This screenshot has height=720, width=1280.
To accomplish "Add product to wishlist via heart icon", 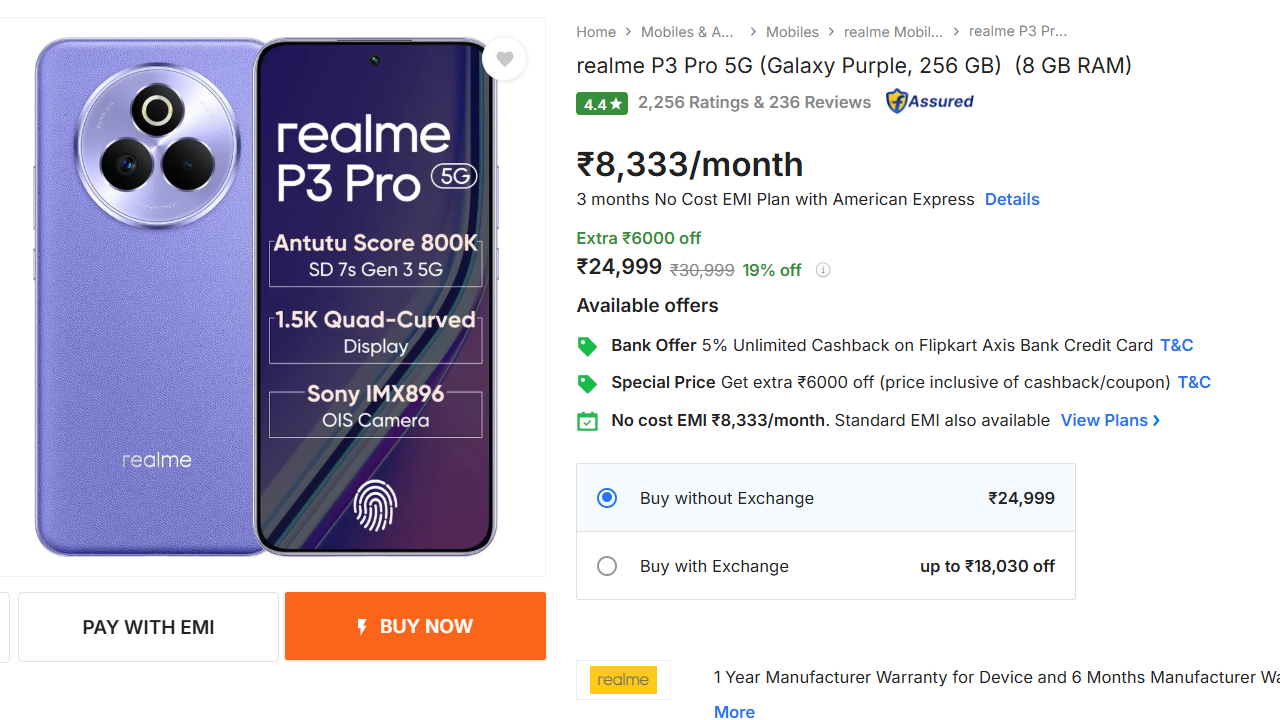I will [505, 59].
